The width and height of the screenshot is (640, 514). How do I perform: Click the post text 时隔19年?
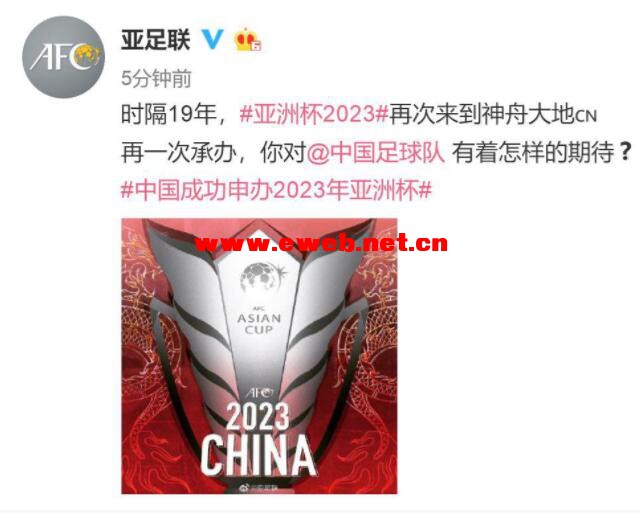click(x=168, y=114)
